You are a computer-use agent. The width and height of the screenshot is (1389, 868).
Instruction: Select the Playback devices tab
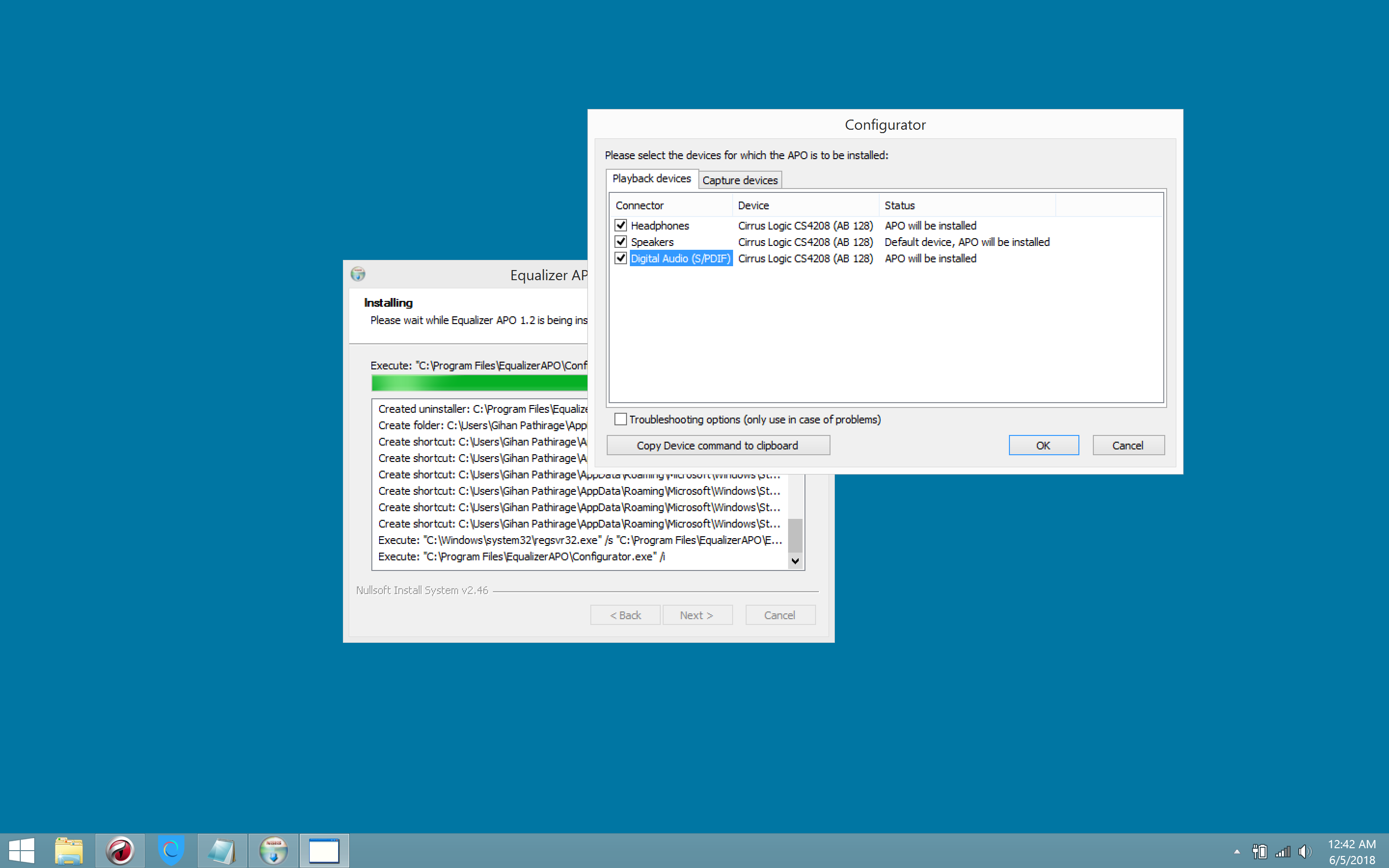point(652,178)
